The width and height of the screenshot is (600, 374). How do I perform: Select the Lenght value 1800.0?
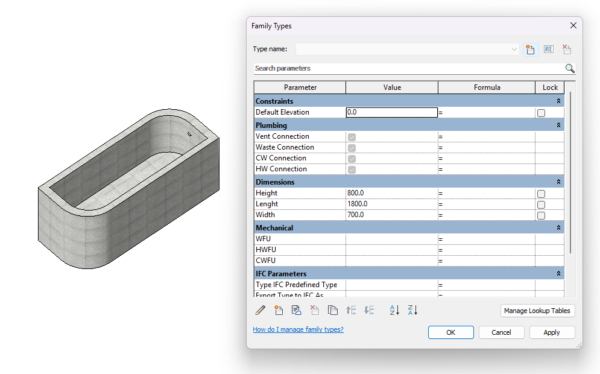point(357,204)
